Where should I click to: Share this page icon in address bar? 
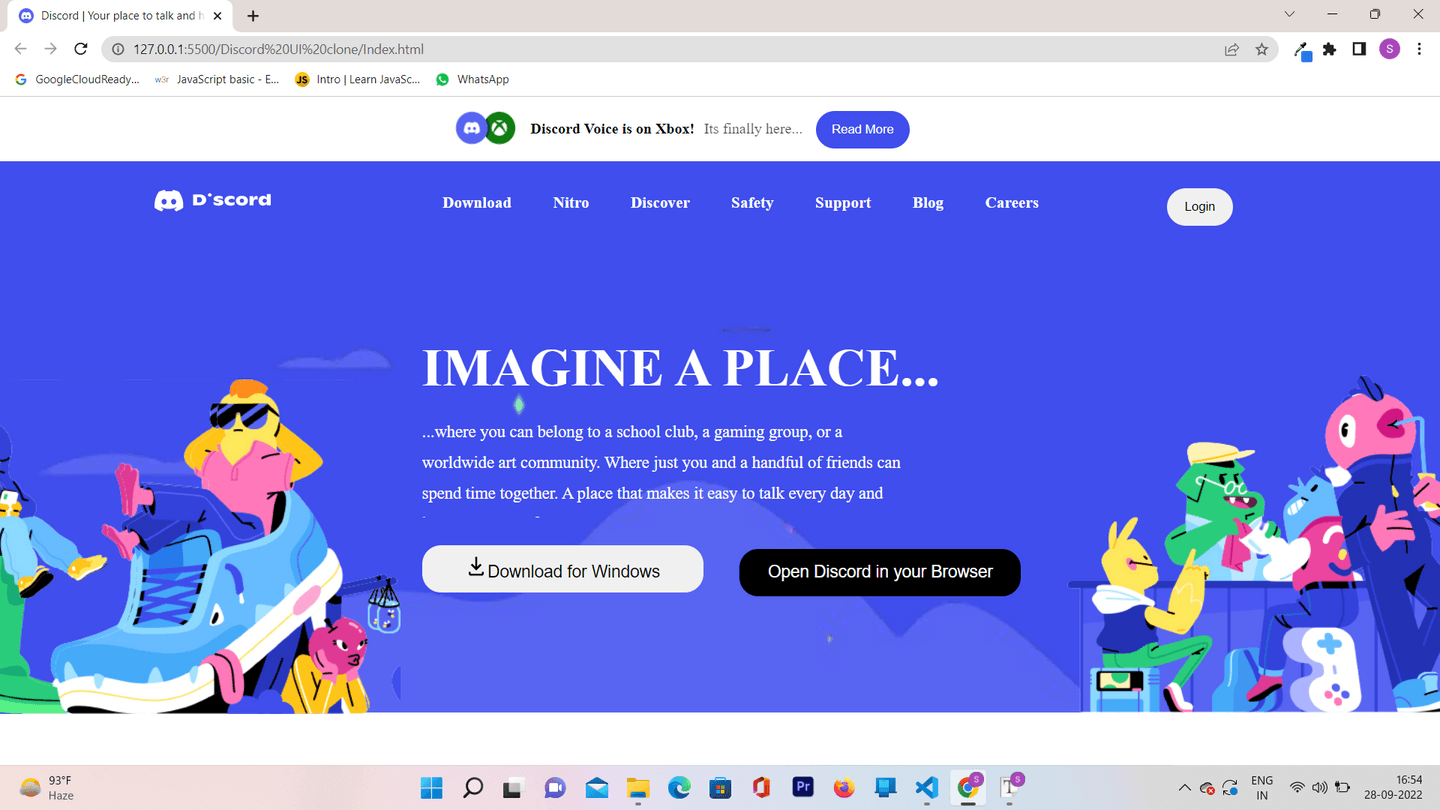[1232, 49]
